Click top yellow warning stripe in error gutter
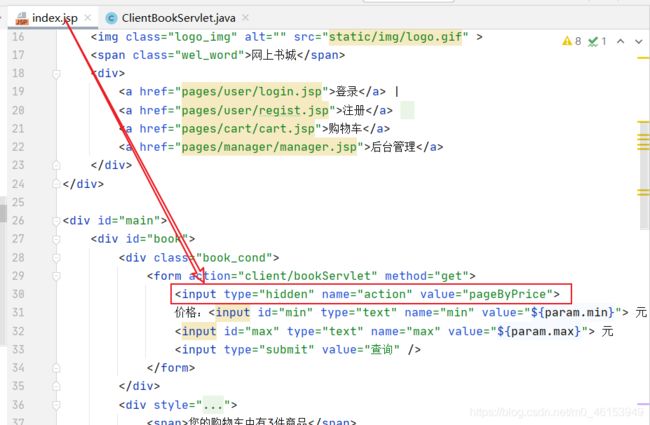The width and height of the screenshot is (650, 425). tap(643, 58)
